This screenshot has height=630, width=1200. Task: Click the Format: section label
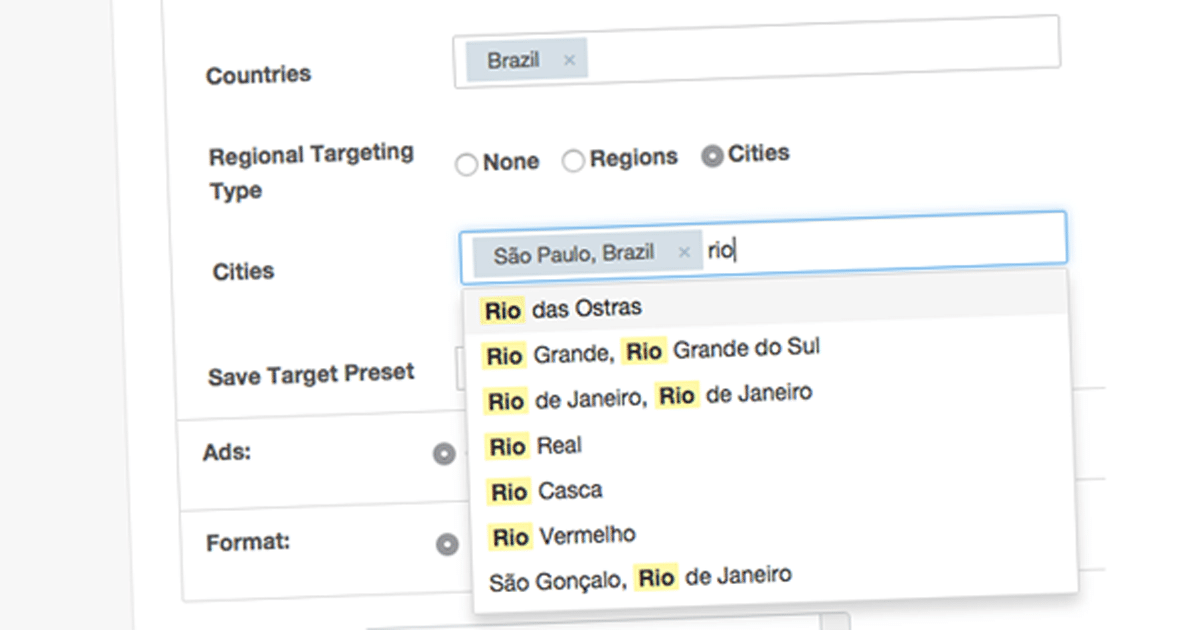(x=248, y=543)
